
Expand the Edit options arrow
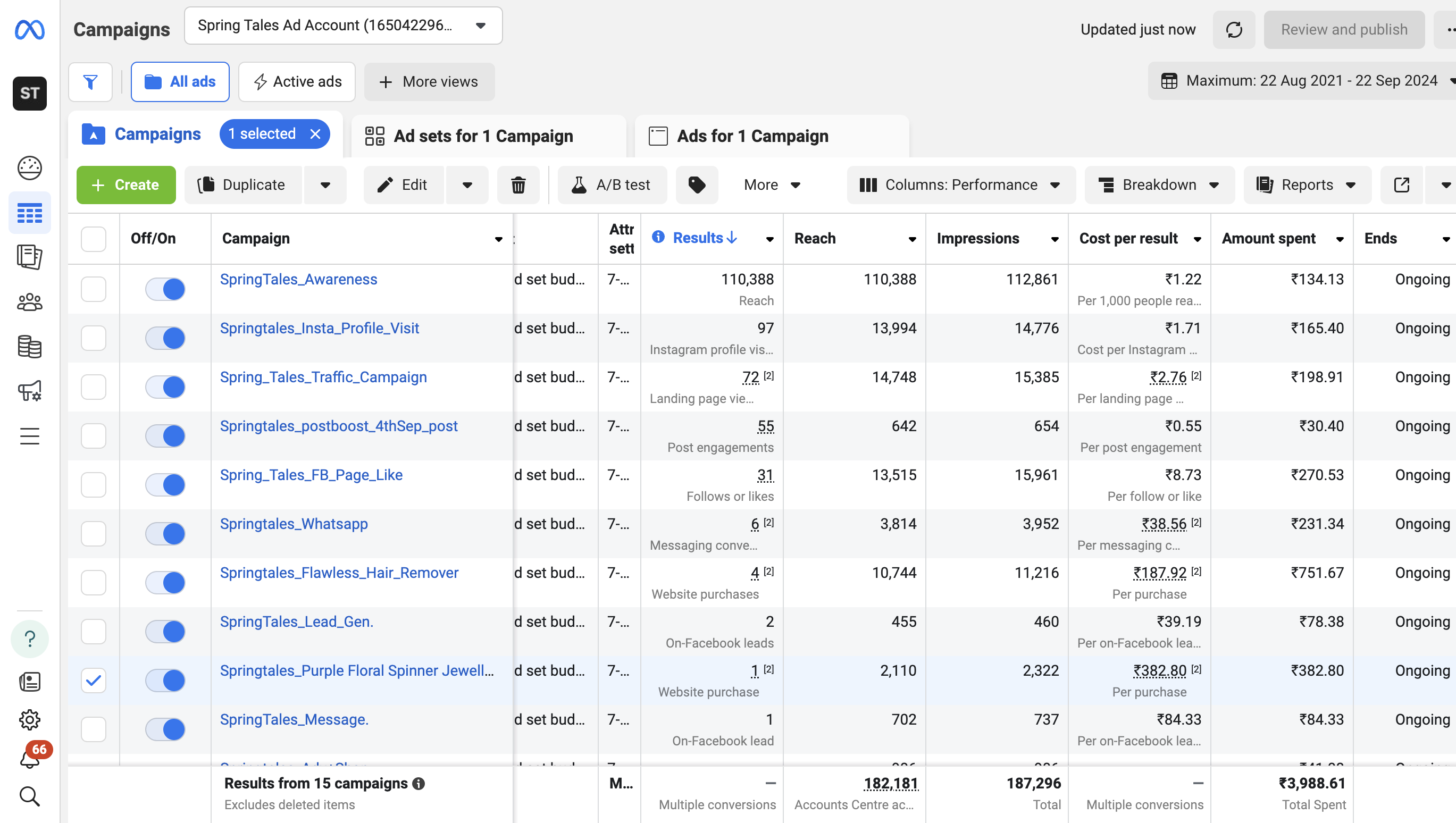pyautogui.click(x=467, y=185)
